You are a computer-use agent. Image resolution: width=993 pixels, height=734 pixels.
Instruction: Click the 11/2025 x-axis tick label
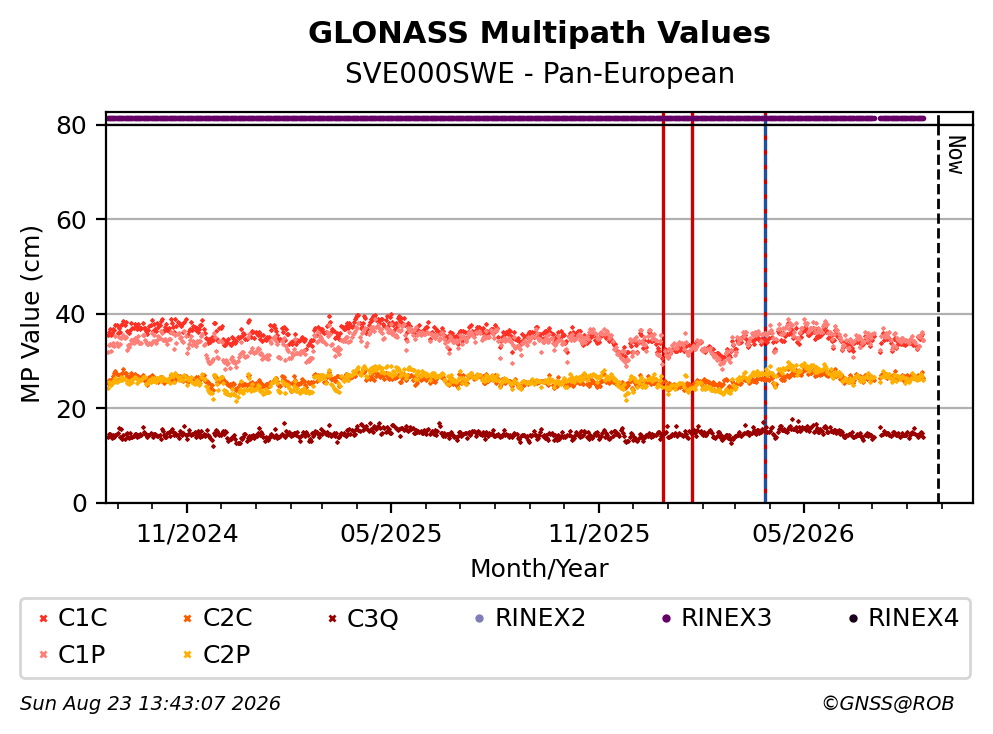click(599, 534)
